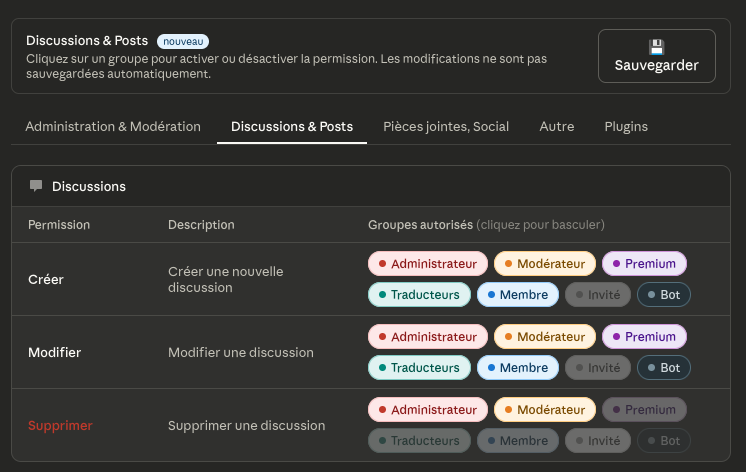Enable Premium for Supprimer permission
746x472 pixels.
pyautogui.click(x=643, y=410)
